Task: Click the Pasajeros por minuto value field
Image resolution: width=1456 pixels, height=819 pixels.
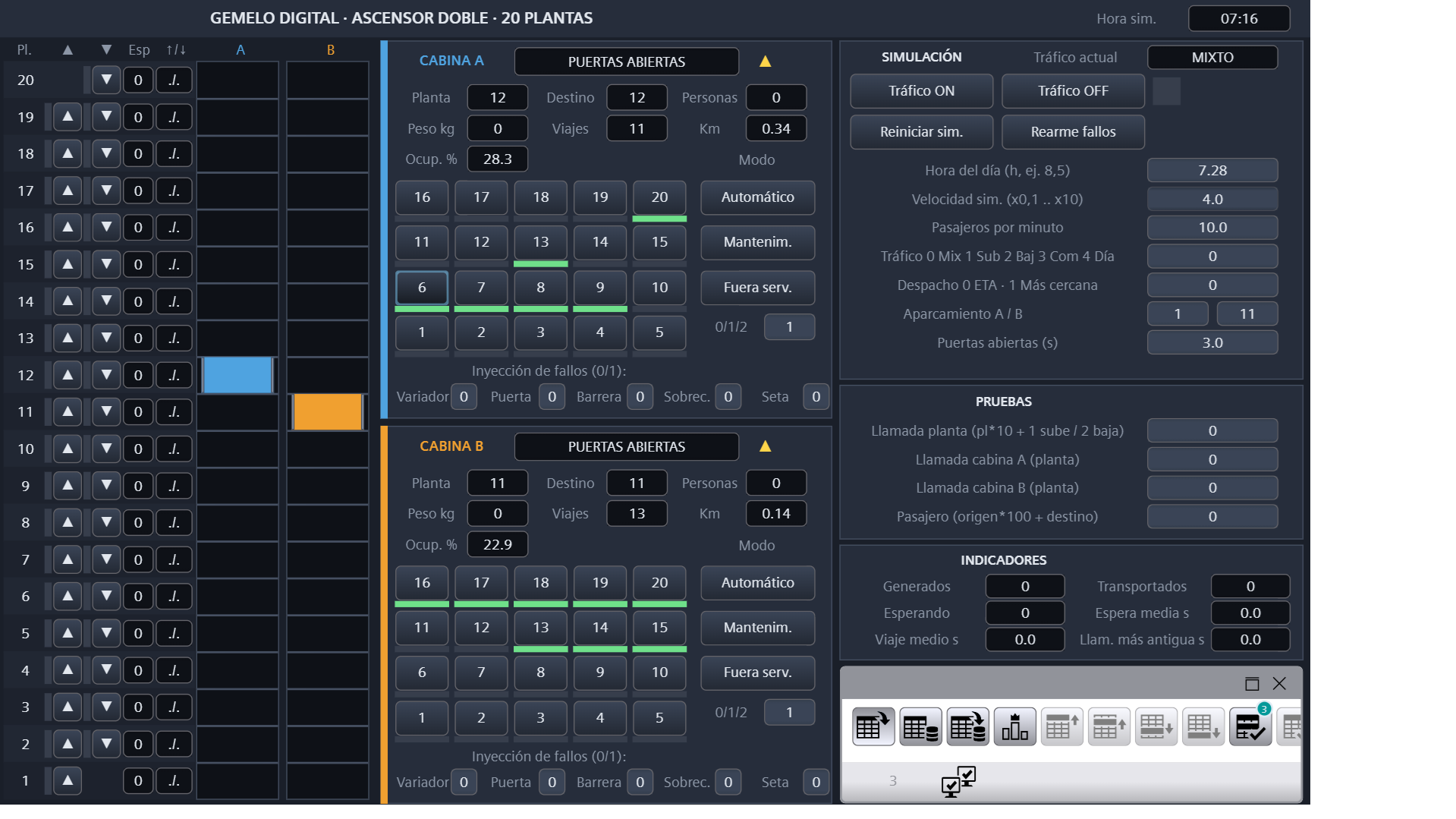Action: (1212, 228)
